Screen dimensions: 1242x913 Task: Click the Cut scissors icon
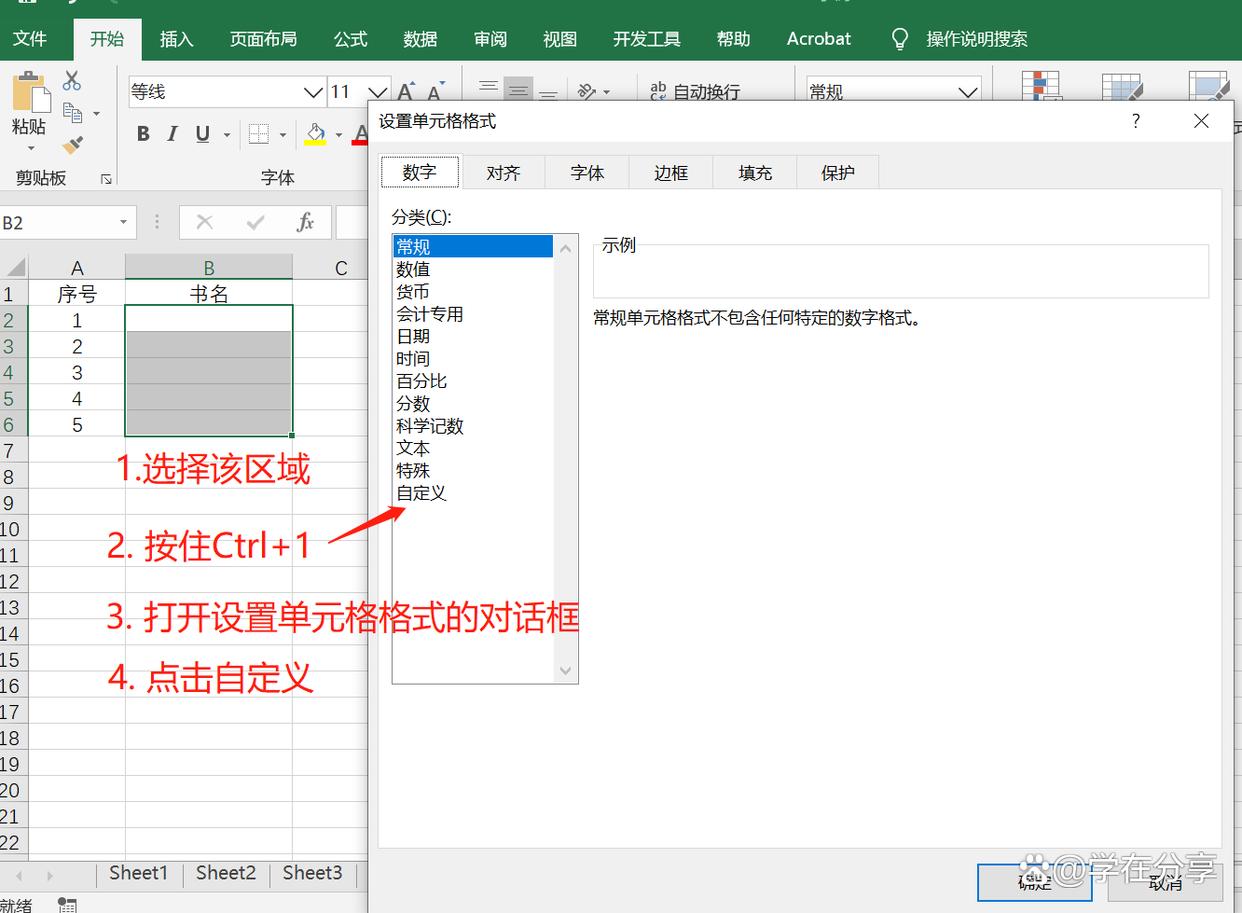click(72, 81)
